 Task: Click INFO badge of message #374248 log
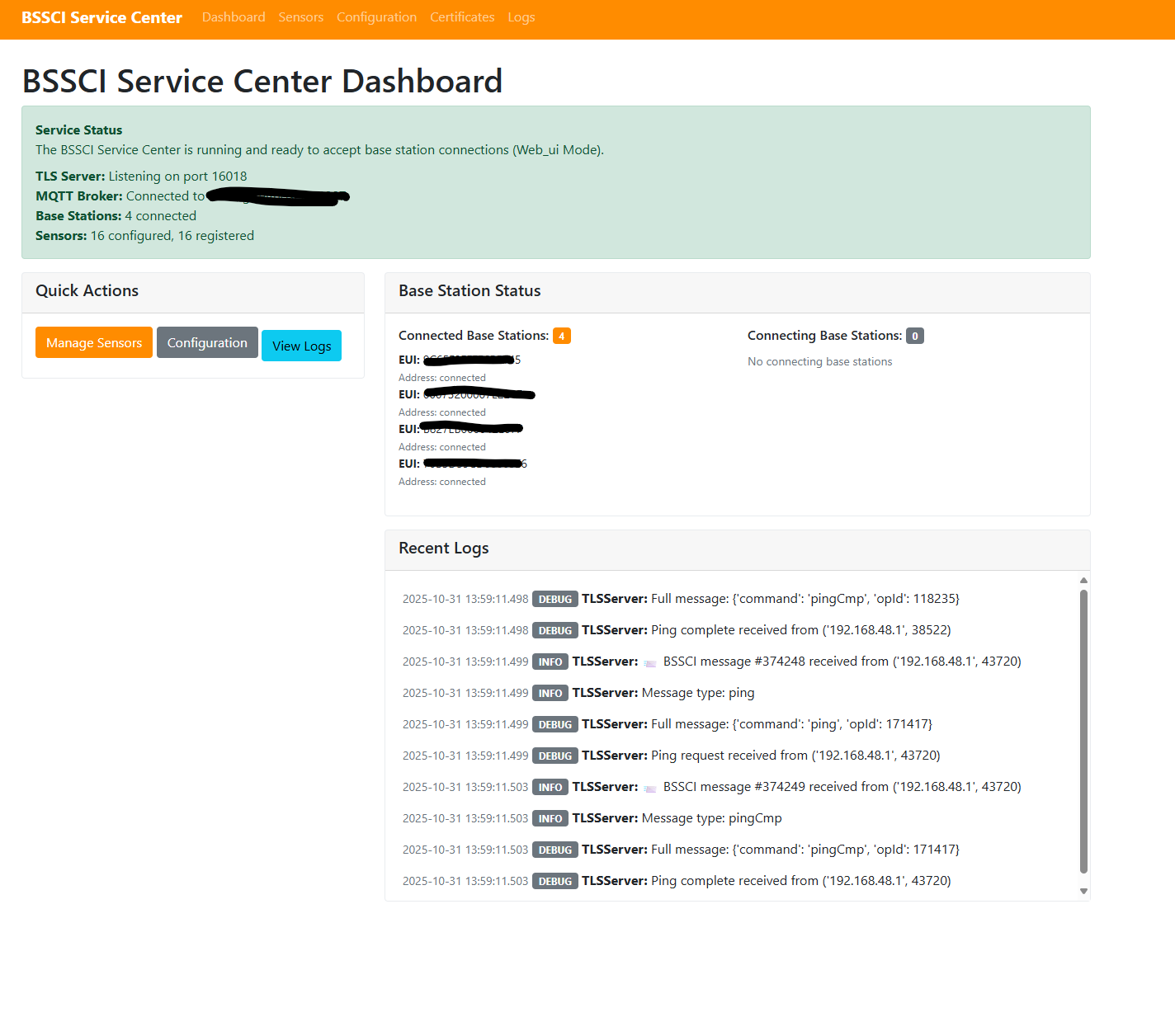tap(550, 662)
